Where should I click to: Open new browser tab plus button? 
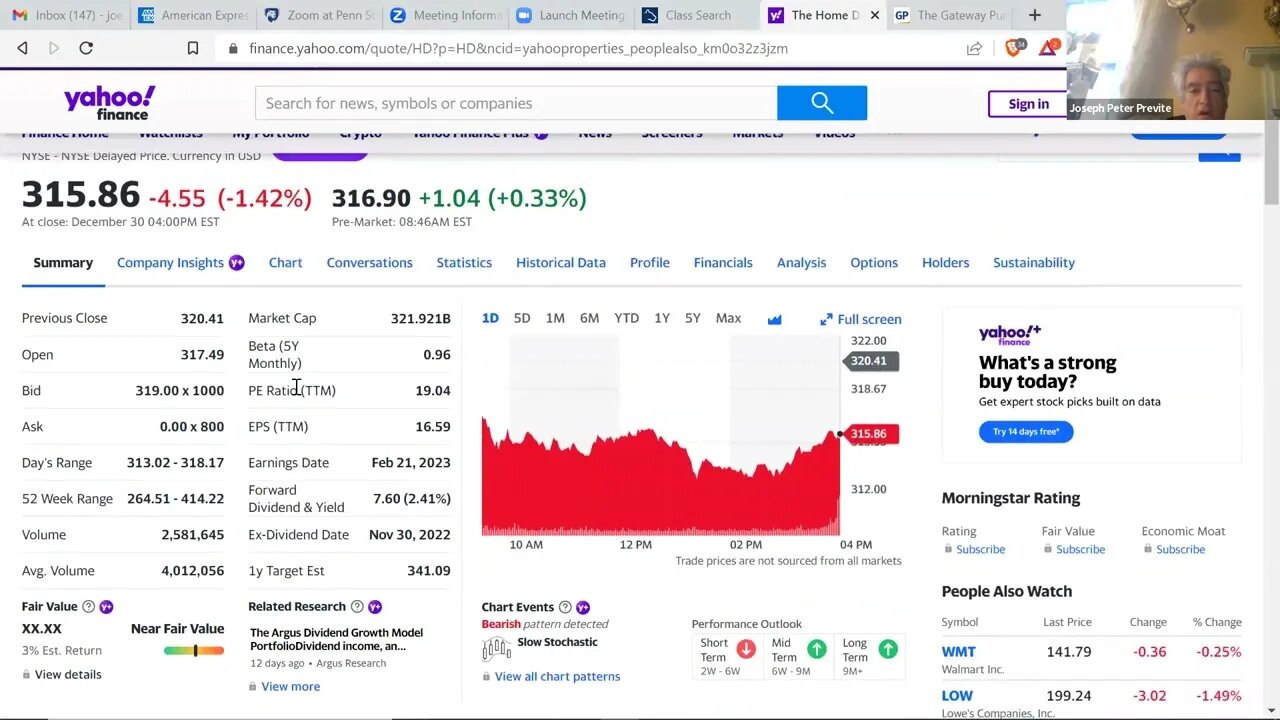click(x=1035, y=15)
